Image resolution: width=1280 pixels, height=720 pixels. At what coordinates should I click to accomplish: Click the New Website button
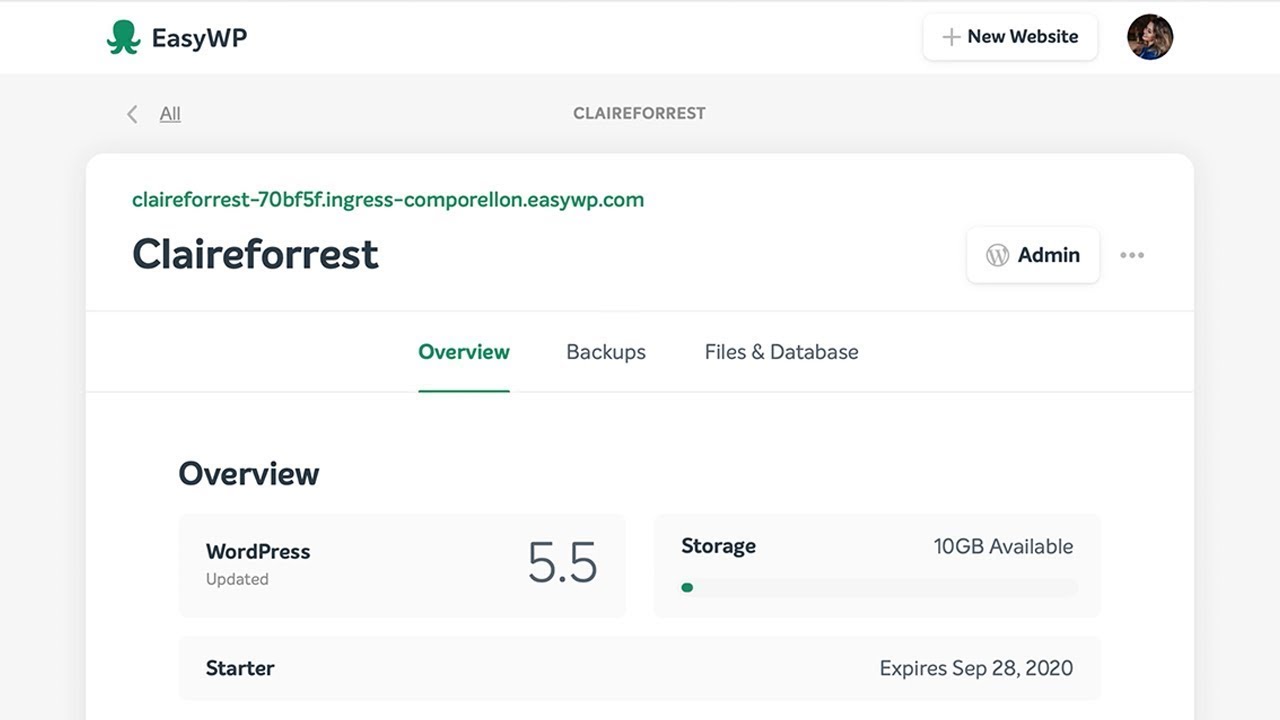click(x=1010, y=36)
